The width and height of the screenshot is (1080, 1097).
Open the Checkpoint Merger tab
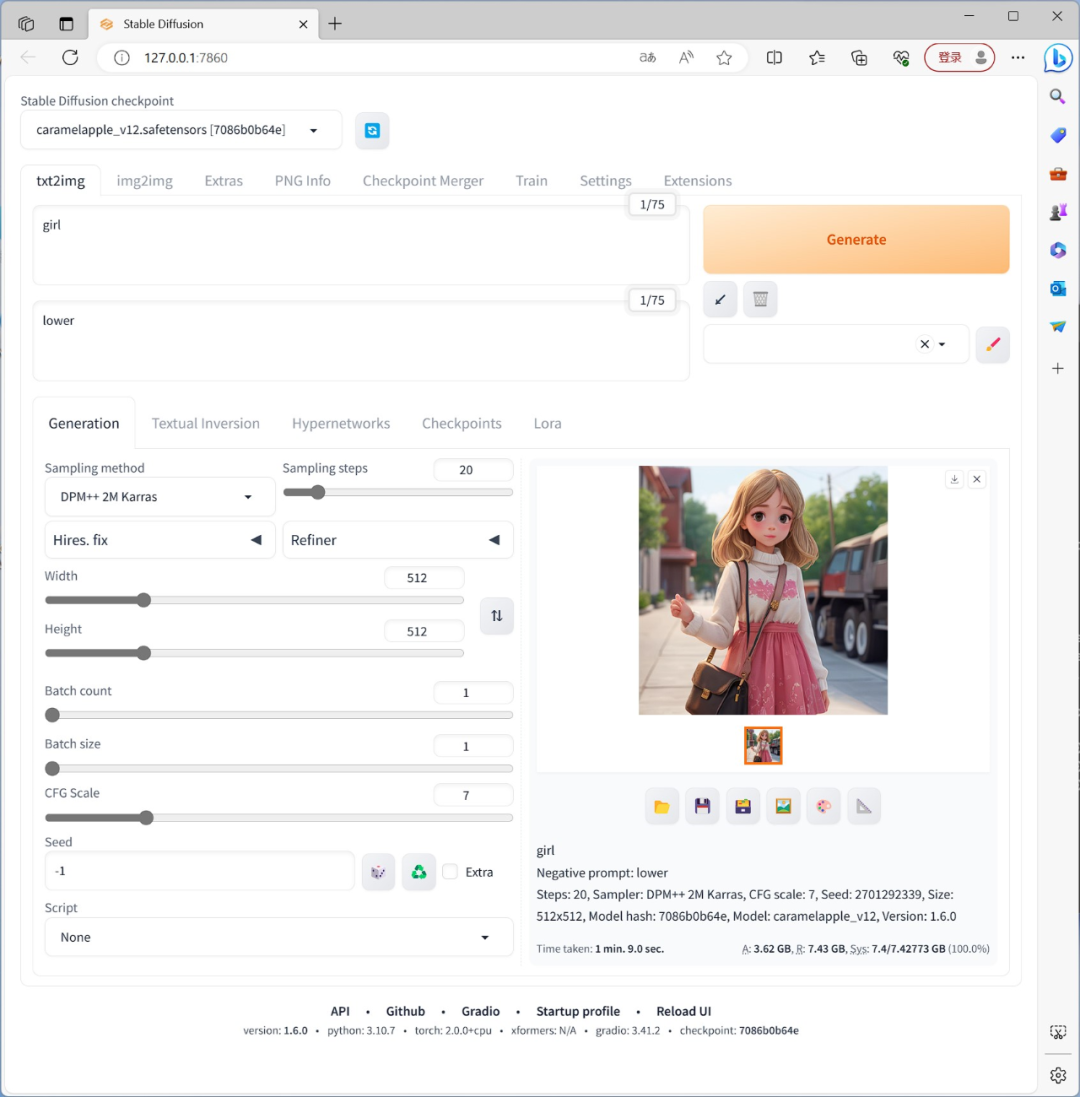click(423, 181)
